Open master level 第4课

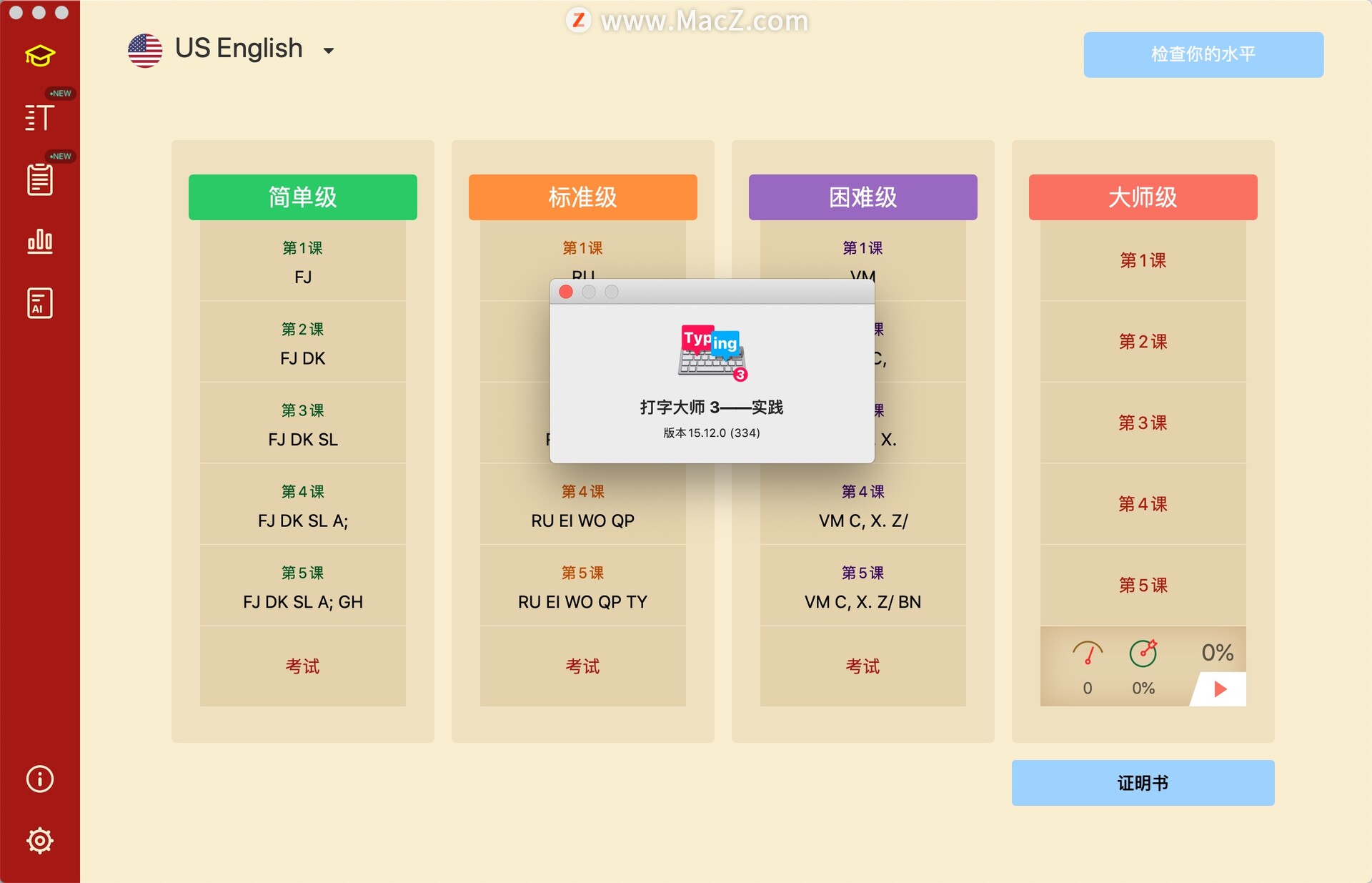click(1143, 505)
